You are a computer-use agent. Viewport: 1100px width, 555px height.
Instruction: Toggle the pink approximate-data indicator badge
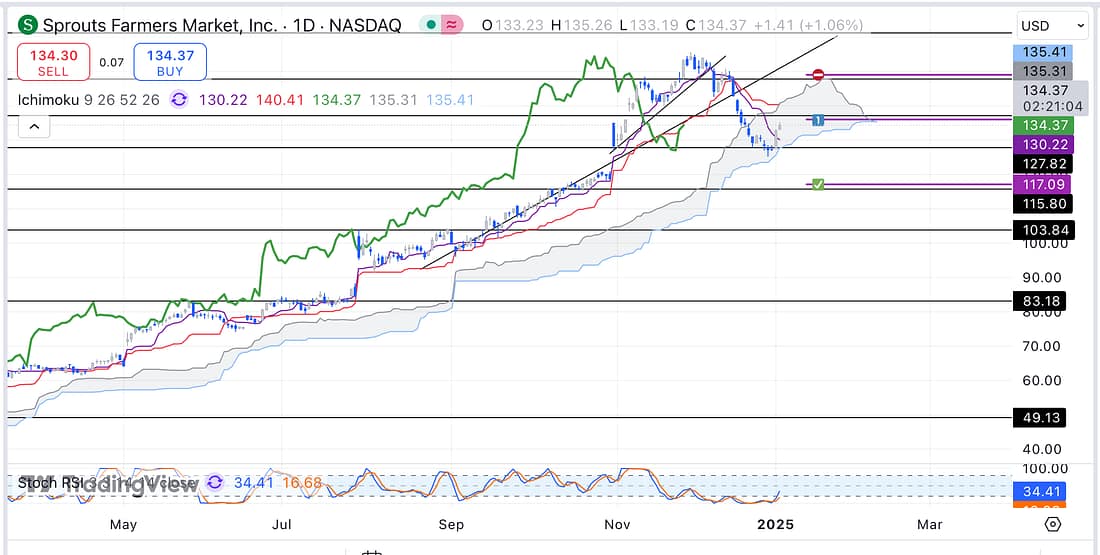[x=452, y=25]
